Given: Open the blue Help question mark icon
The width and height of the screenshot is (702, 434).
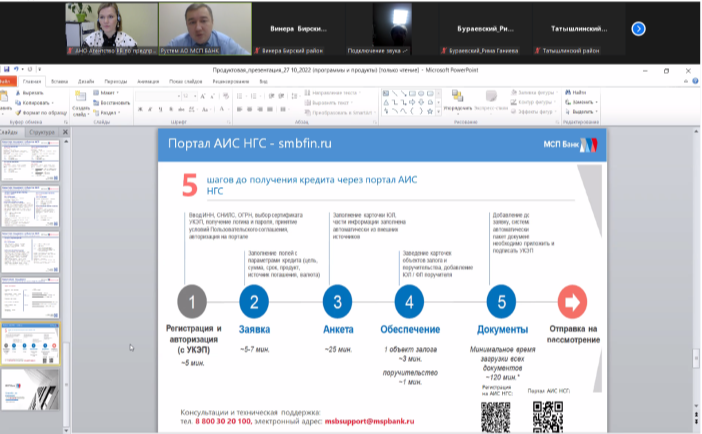Looking at the screenshot, I should [695, 81].
